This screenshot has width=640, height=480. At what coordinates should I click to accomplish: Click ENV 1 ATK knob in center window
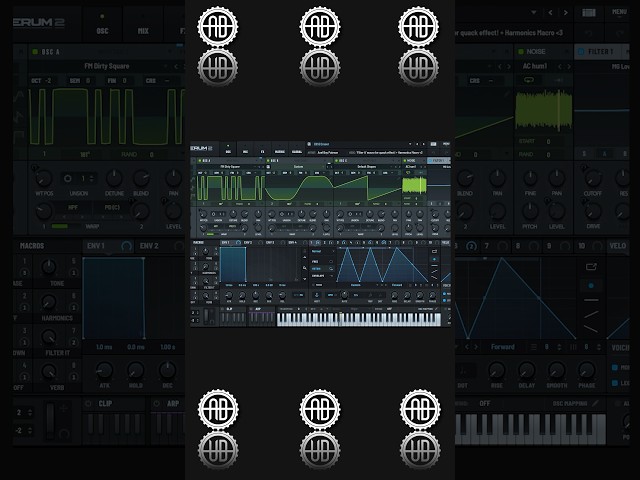point(229,295)
